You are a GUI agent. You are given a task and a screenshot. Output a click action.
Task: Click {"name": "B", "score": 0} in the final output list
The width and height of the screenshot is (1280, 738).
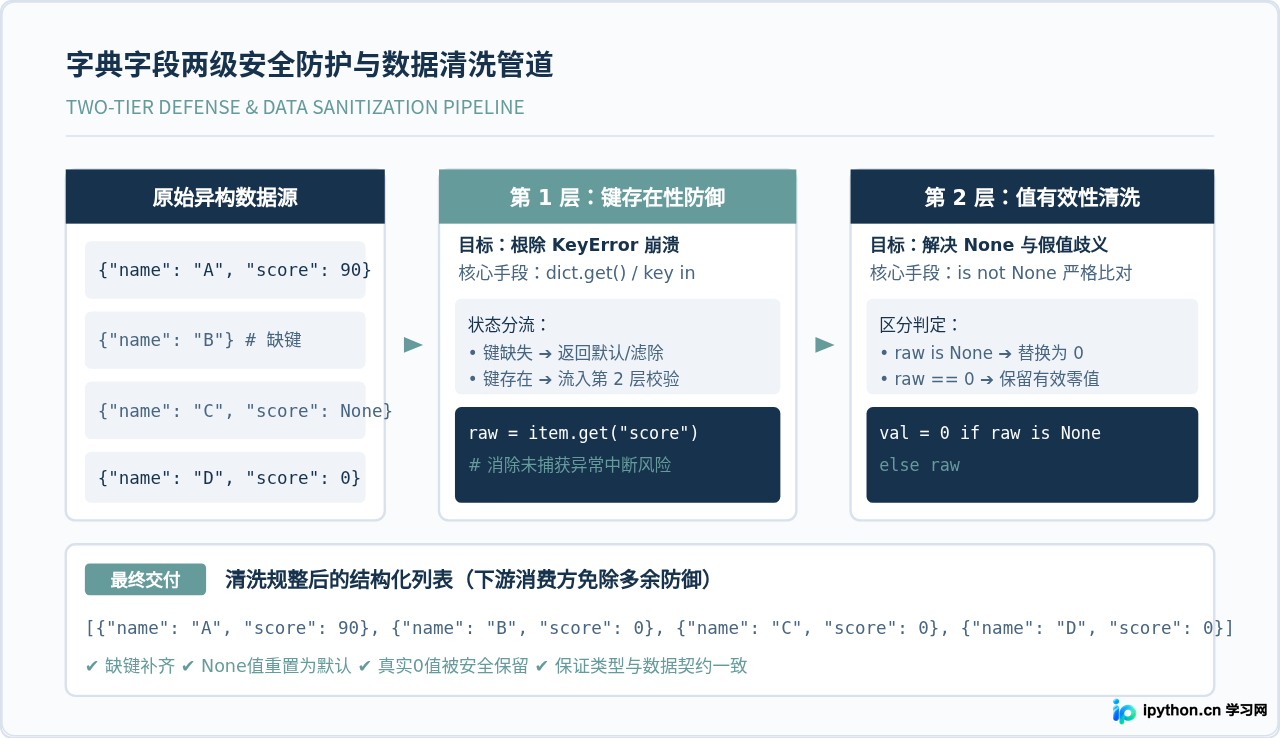tap(525, 628)
